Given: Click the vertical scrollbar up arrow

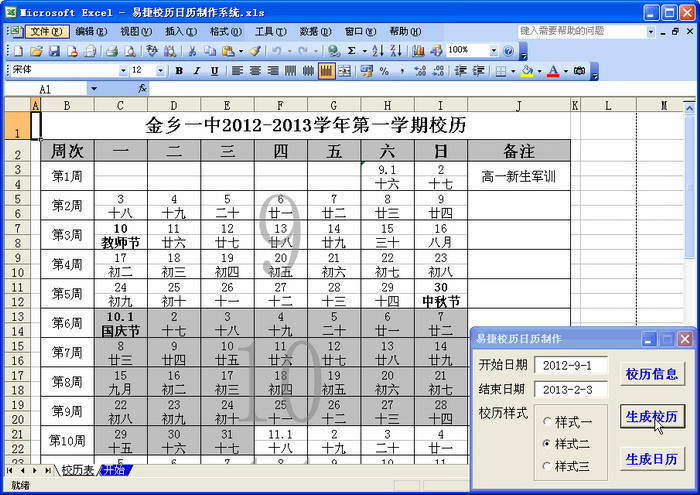Looking at the screenshot, I should point(689,108).
